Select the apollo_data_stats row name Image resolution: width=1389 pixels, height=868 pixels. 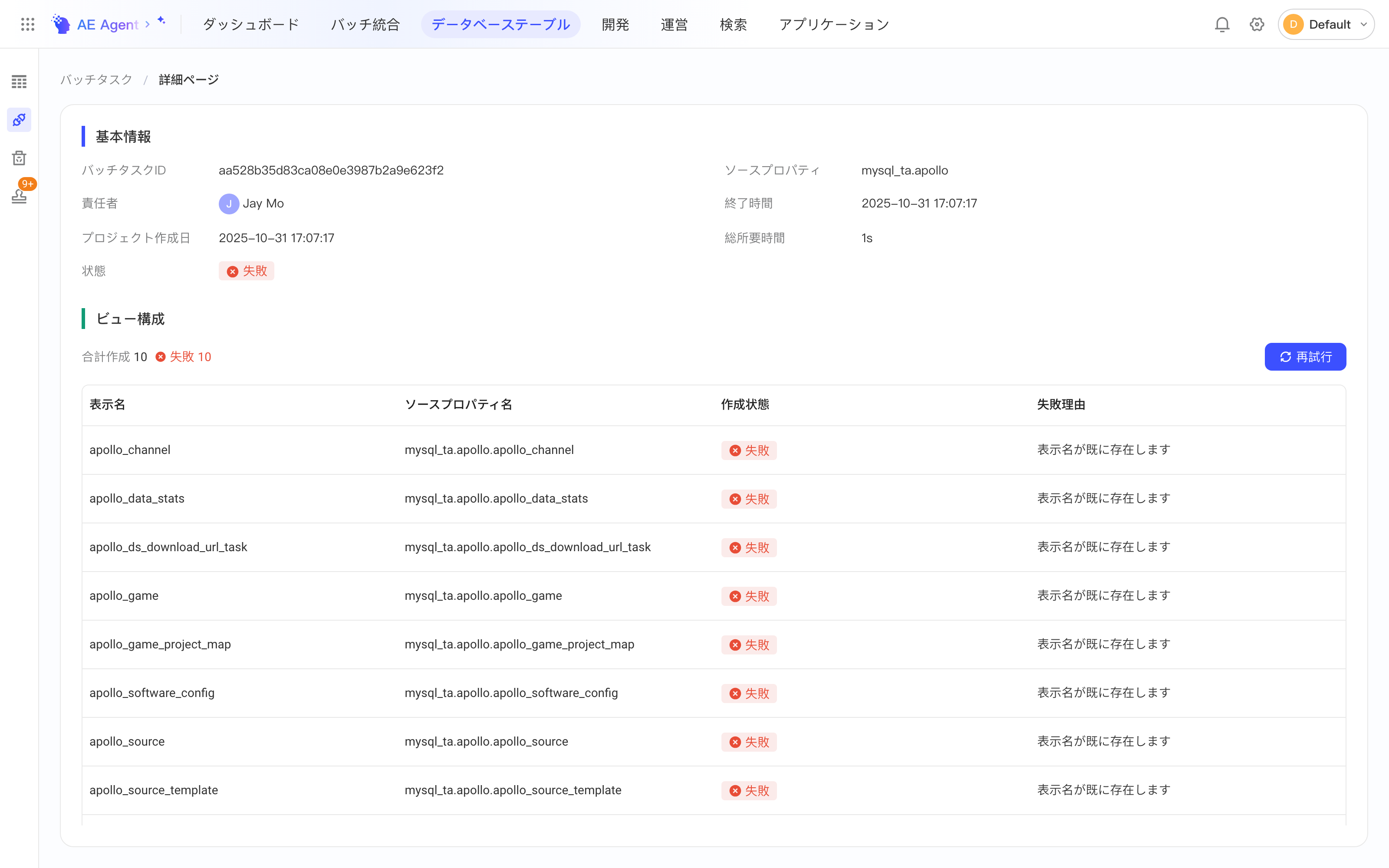coord(137,498)
